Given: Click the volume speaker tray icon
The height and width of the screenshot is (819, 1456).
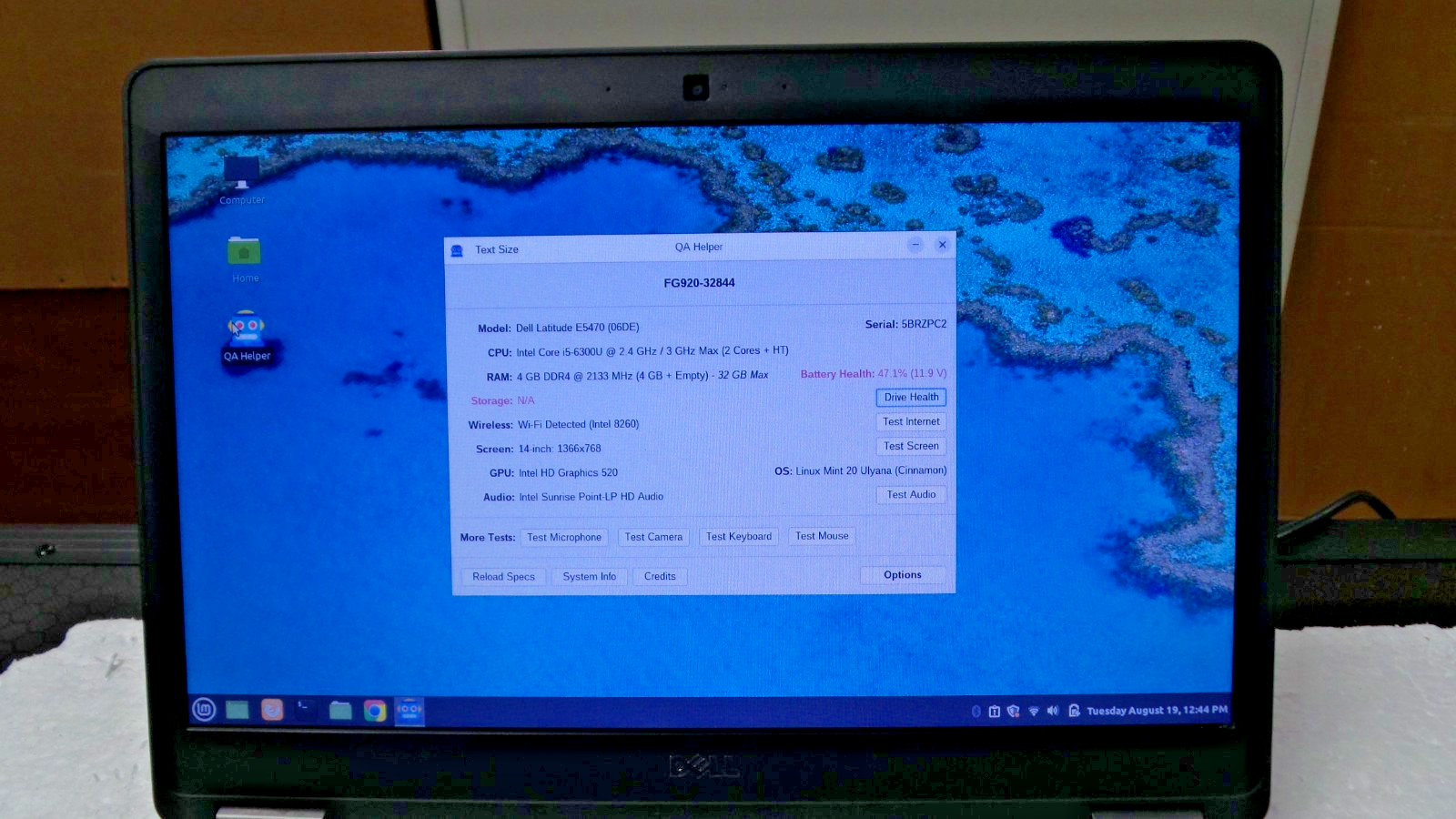Looking at the screenshot, I should click(x=1053, y=711).
